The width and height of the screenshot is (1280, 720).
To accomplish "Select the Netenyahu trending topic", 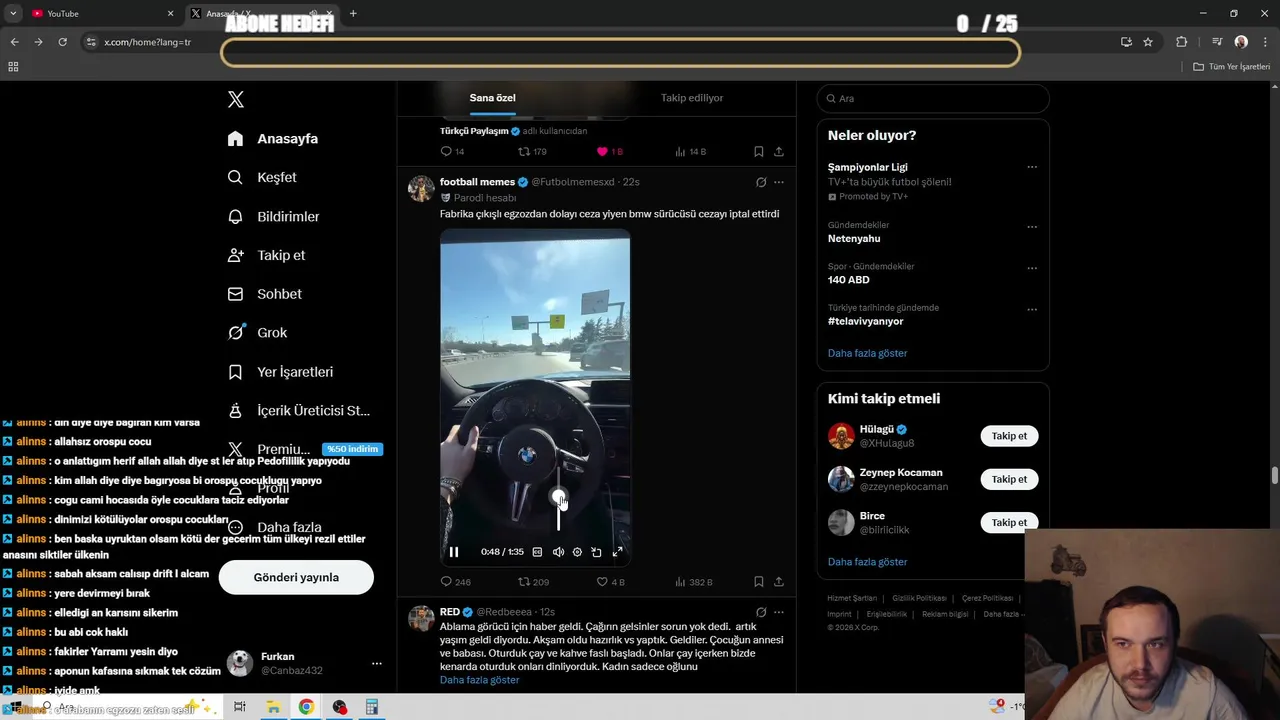I will (854, 239).
